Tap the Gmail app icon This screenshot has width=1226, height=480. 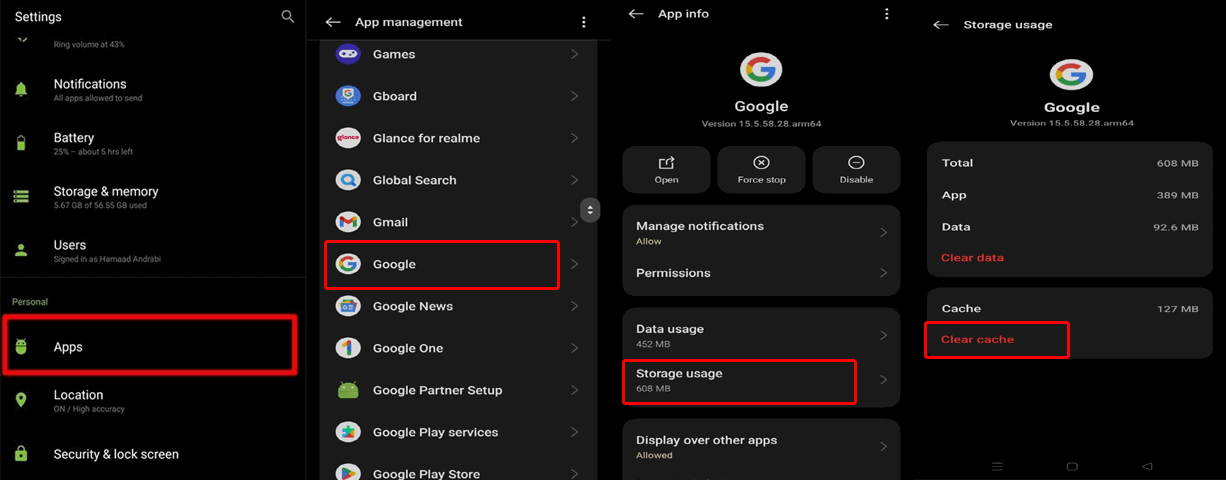348,222
